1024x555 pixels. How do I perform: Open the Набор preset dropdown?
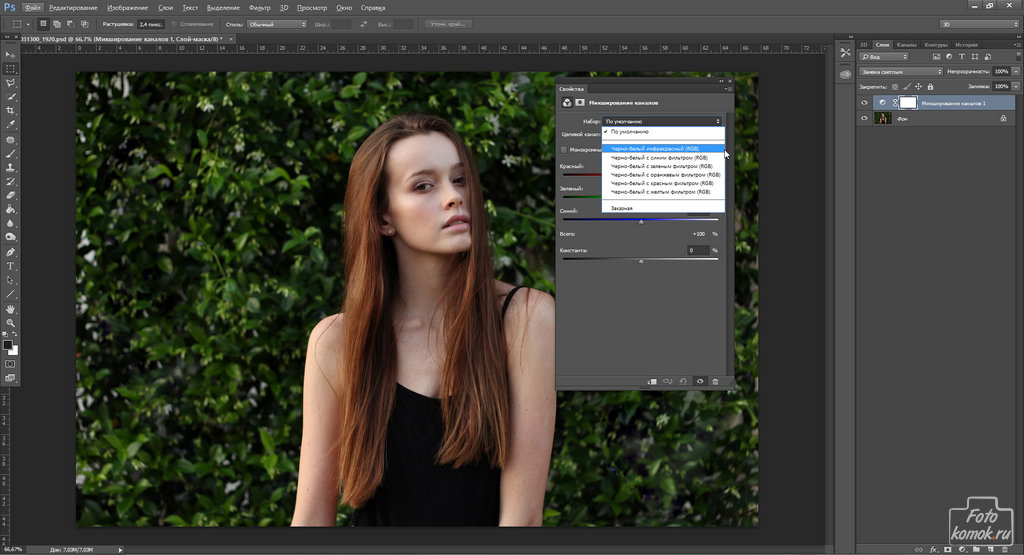coord(662,121)
